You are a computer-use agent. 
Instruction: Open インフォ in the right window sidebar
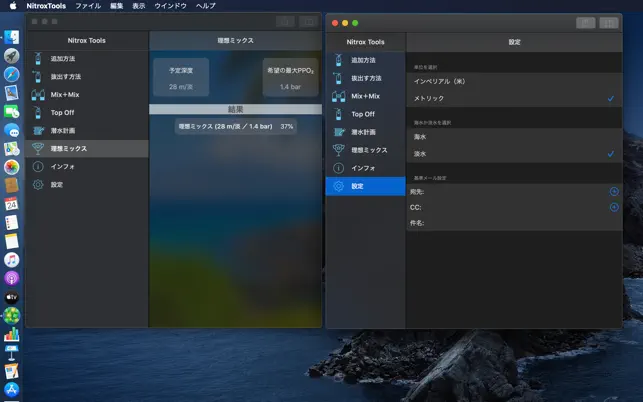(365, 168)
